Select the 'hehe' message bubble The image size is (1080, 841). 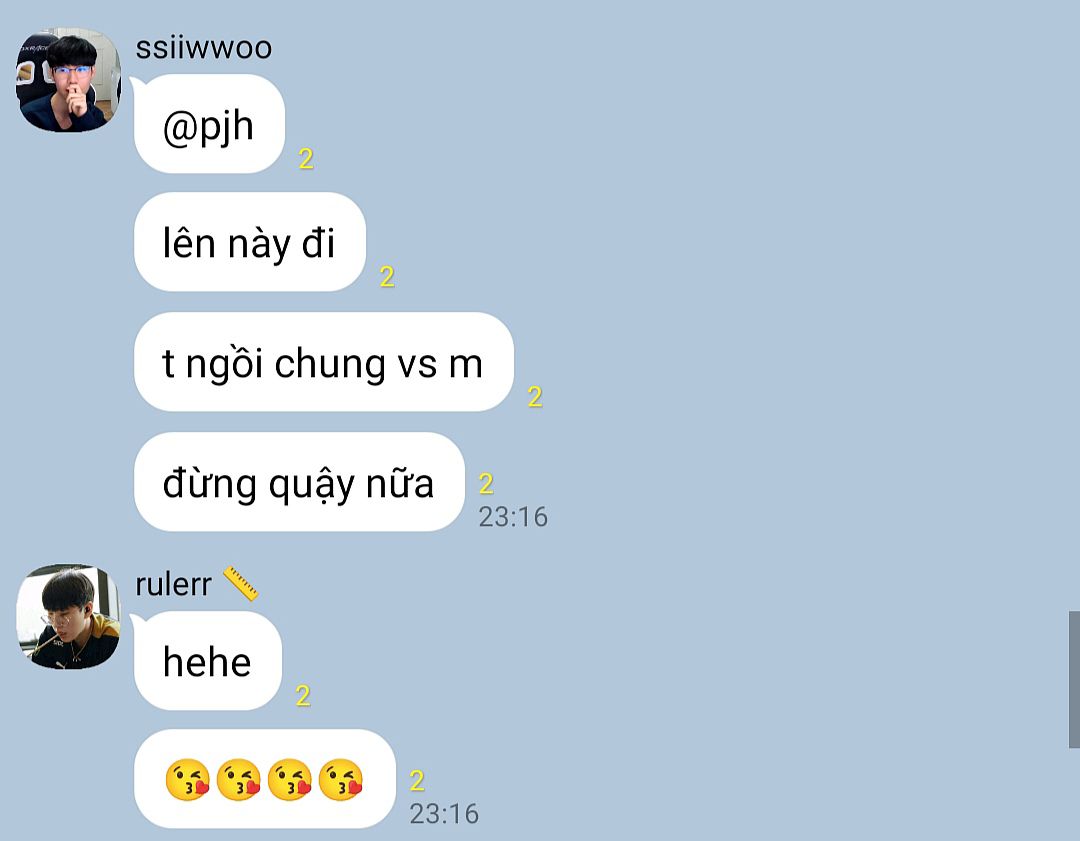208,661
